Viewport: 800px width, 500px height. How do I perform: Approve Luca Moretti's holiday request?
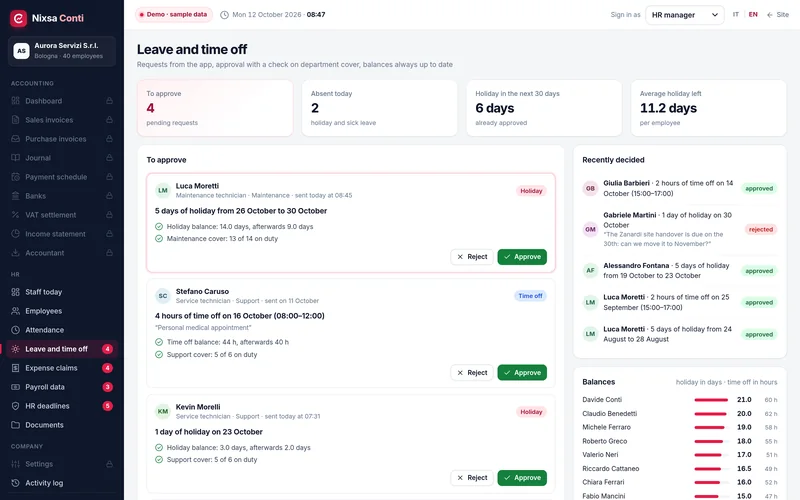(x=522, y=257)
